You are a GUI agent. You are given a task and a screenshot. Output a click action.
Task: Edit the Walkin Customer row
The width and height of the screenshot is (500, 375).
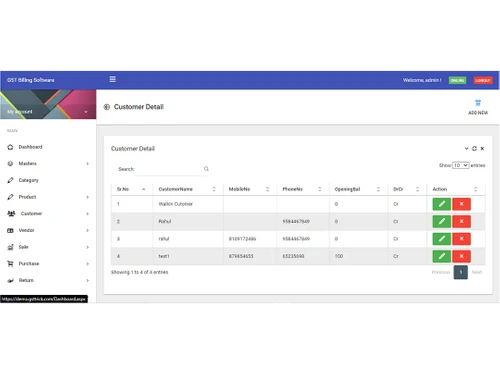point(442,204)
